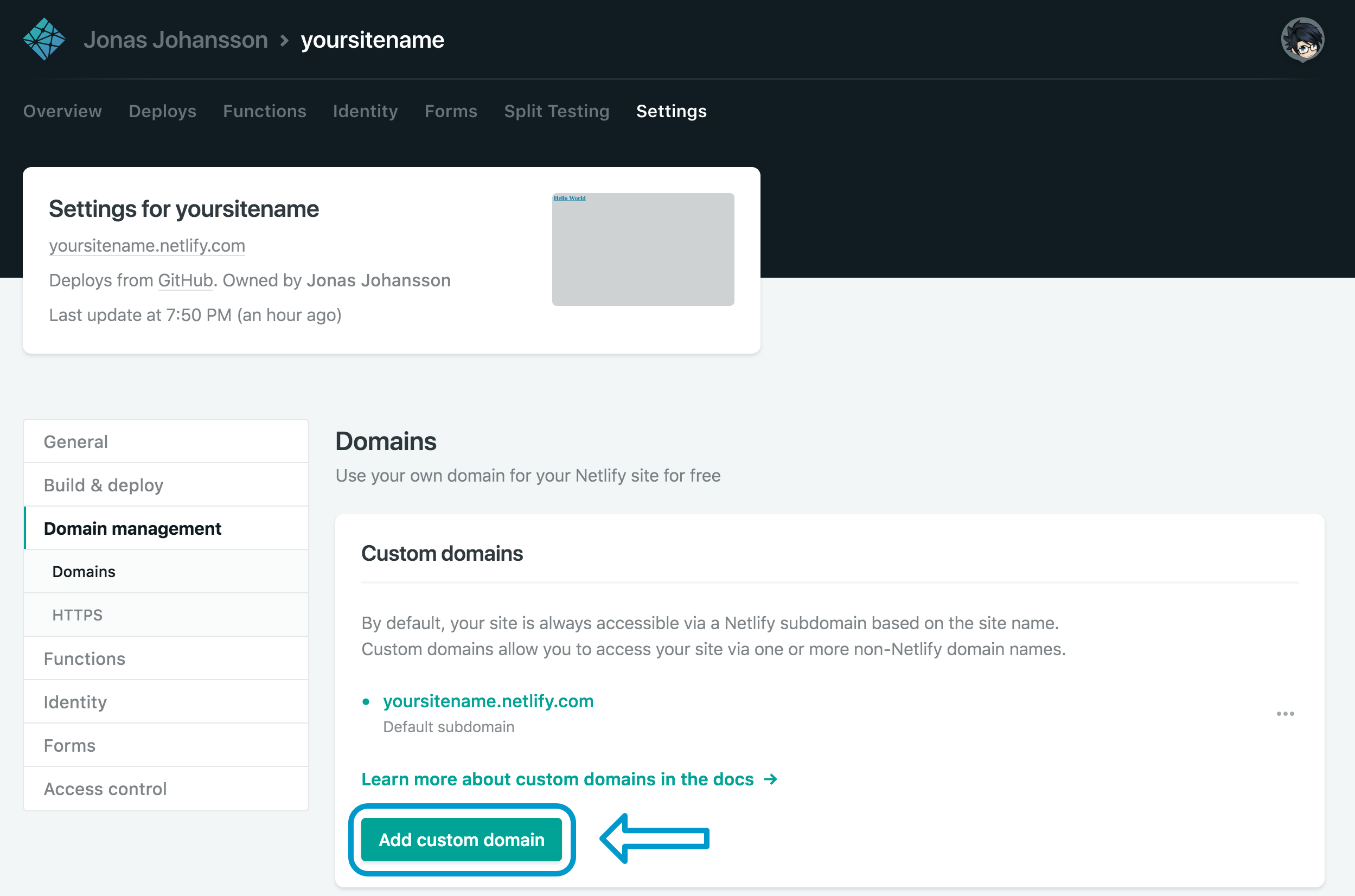Select Identity in the settings sidebar
Image resolution: width=1355 pixels, height=896 pixels.
click(166, 702)
